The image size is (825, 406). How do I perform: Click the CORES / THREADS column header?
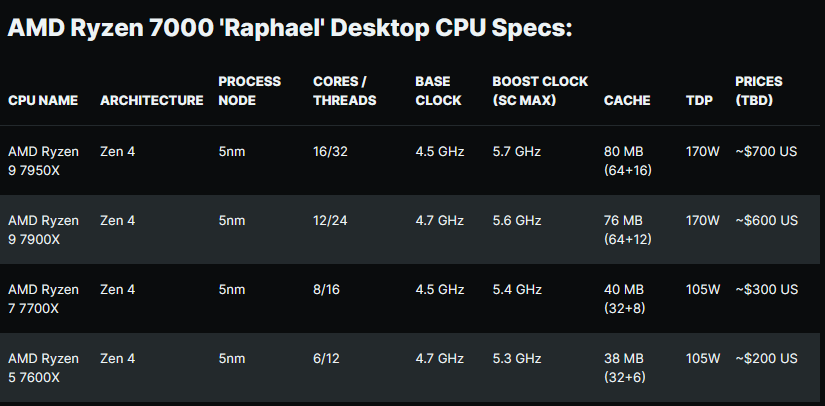345,91
